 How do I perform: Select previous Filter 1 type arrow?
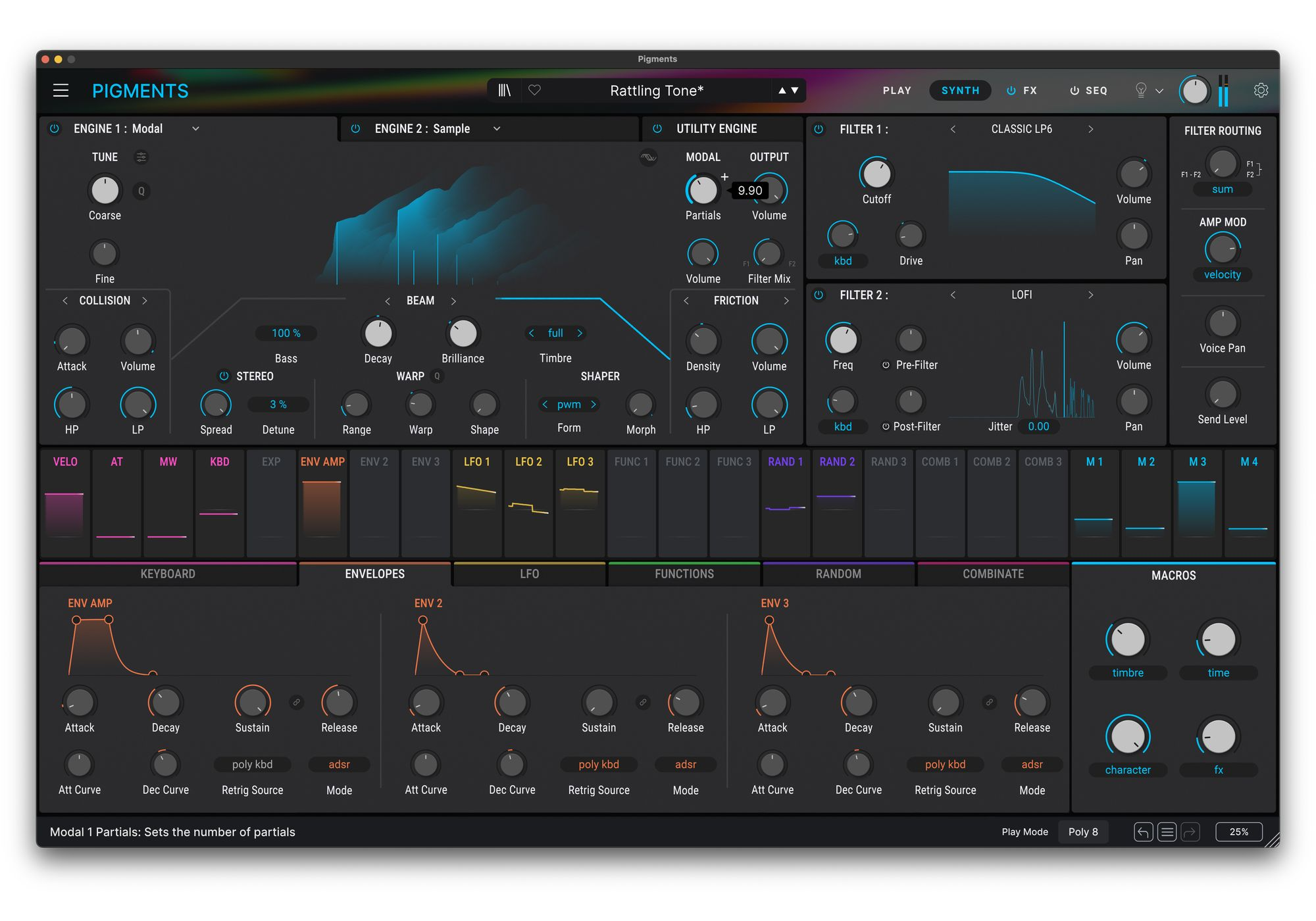(953, 129)
